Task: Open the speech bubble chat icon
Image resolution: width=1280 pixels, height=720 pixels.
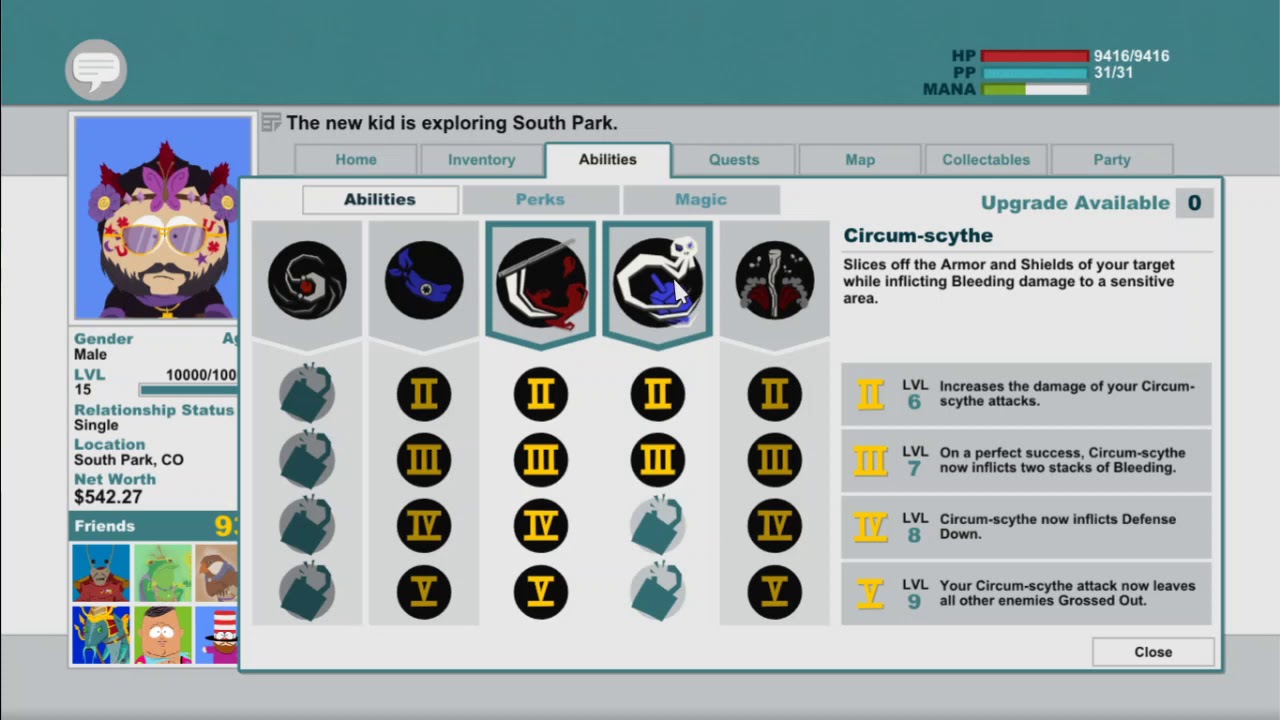Action: coord(96,69)
